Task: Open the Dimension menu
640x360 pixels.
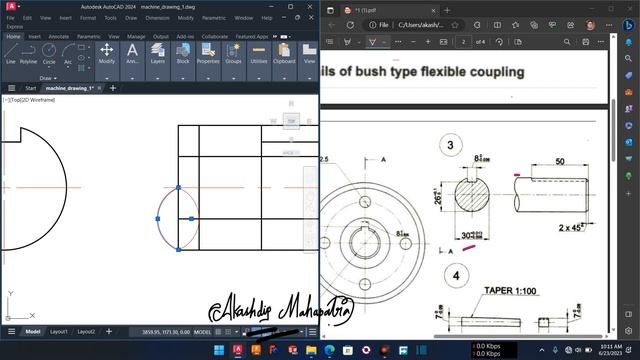Action: [x=157, y=18]
